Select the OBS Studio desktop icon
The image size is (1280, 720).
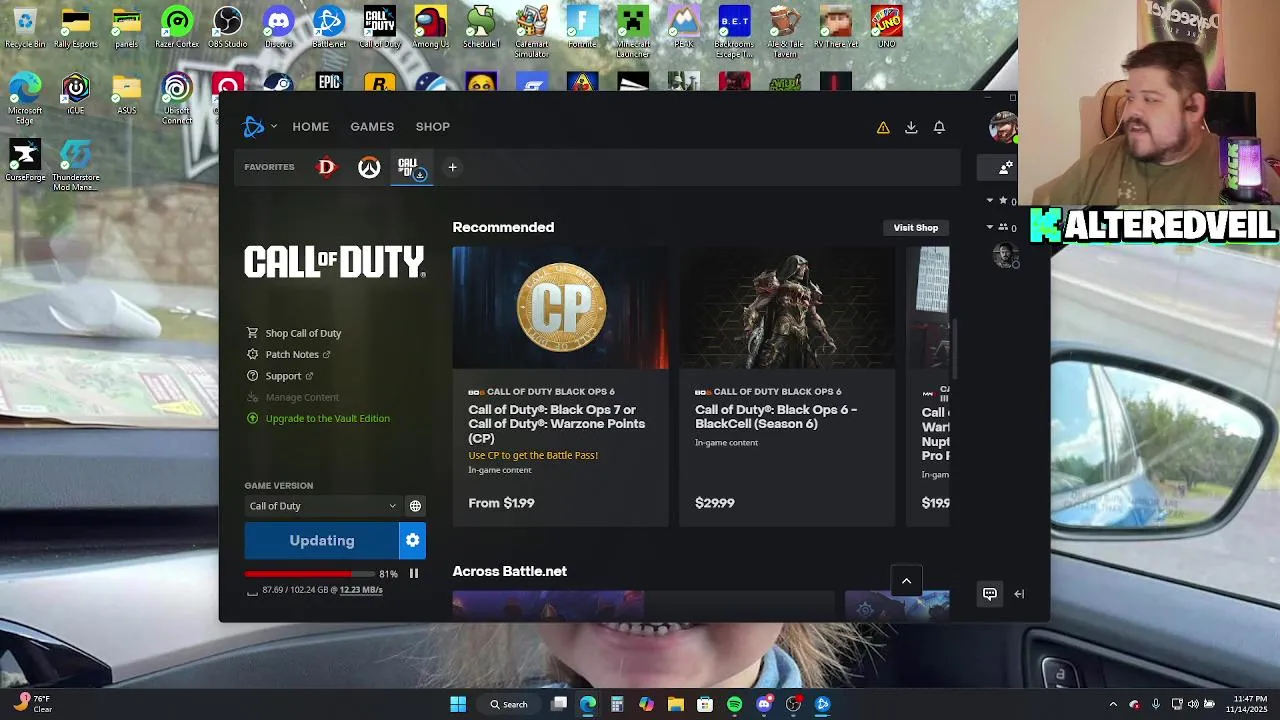coord(228,27)
